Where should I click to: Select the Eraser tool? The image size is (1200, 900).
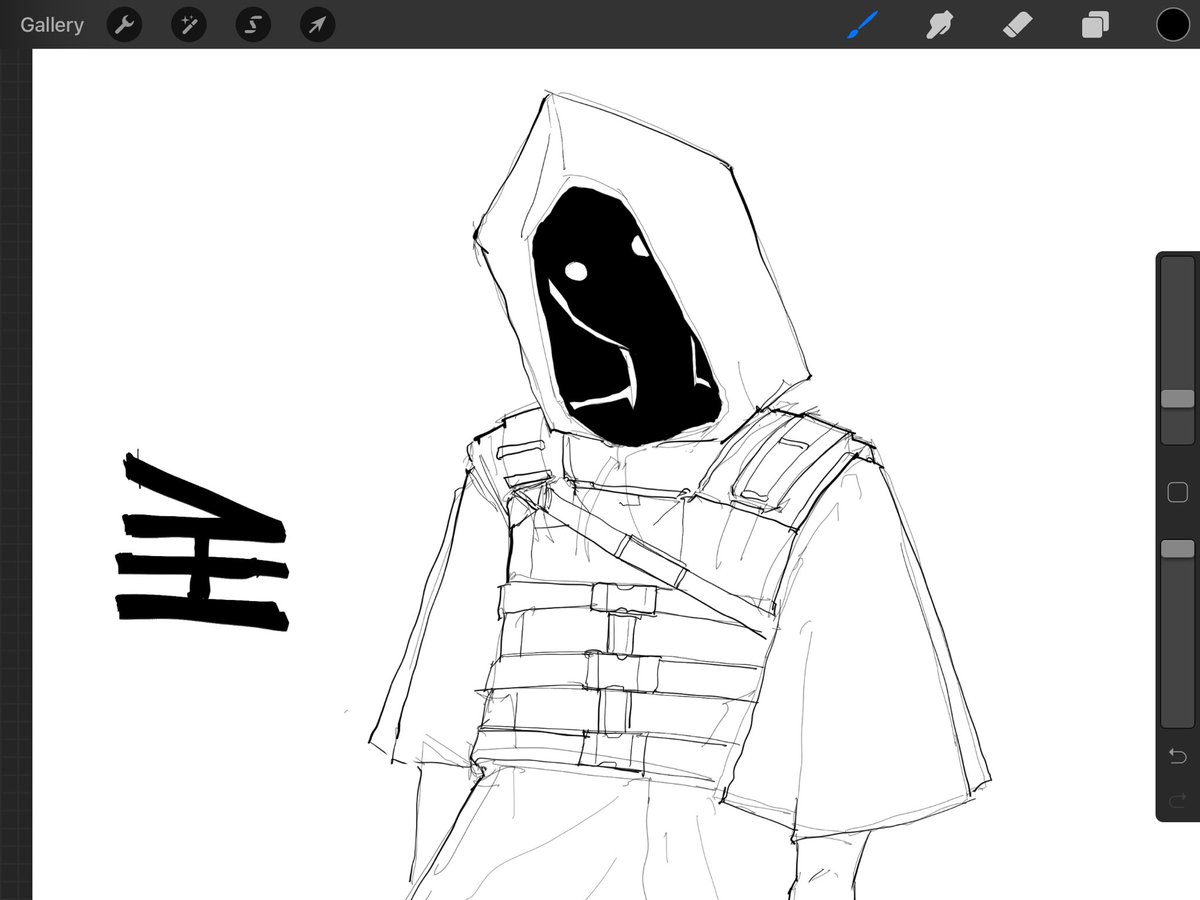point(1017,25)
